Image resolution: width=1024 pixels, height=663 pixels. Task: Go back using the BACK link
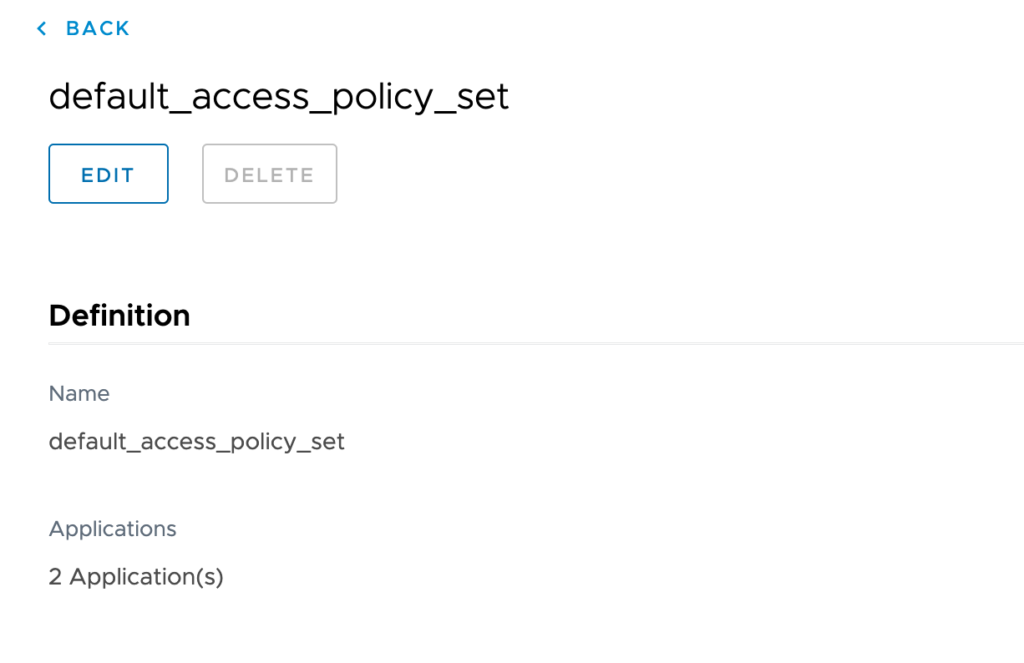pos(97,29)
